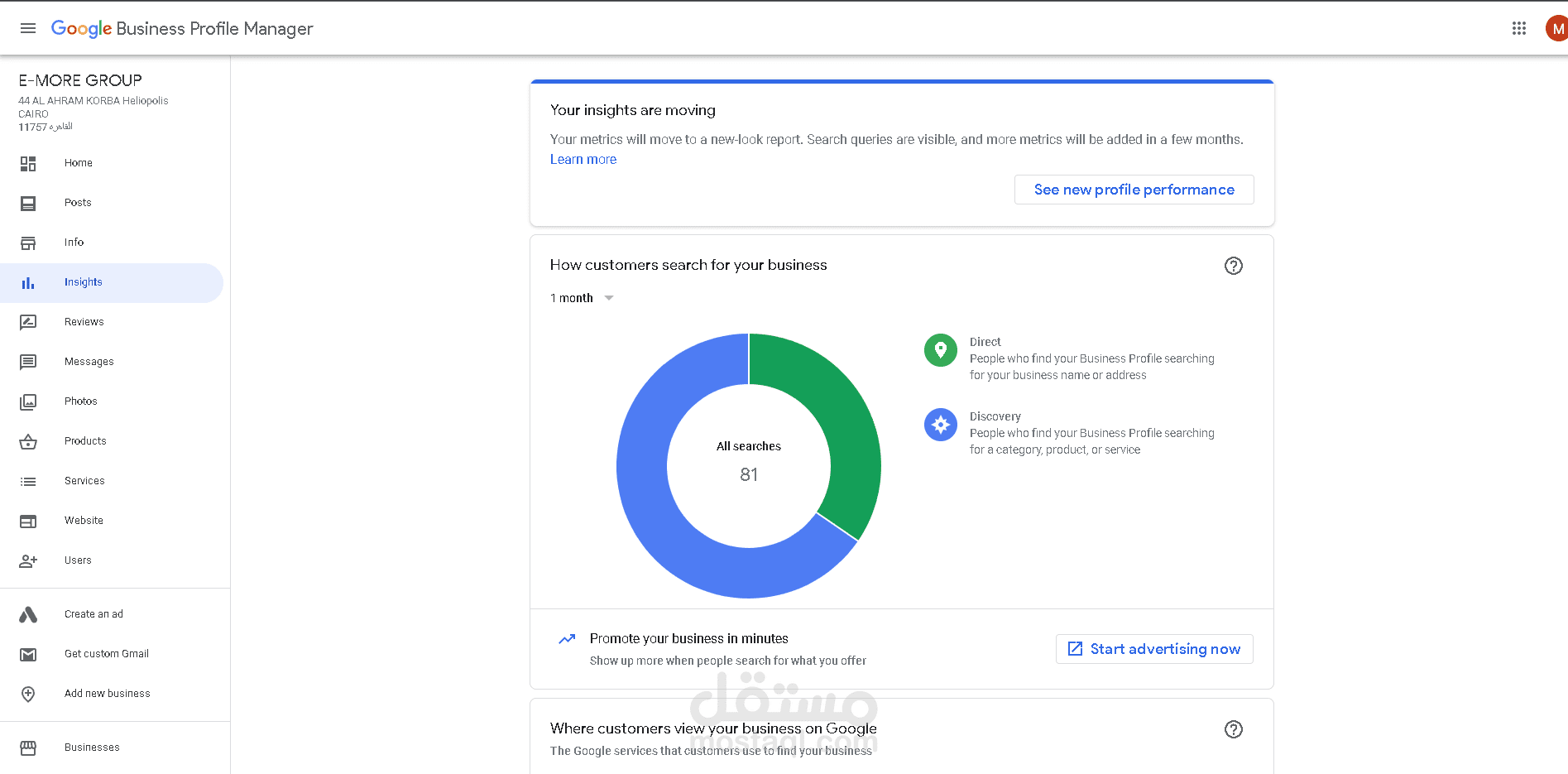
Task: Expand the 1 month period dropdown
Action: (583, 298)
